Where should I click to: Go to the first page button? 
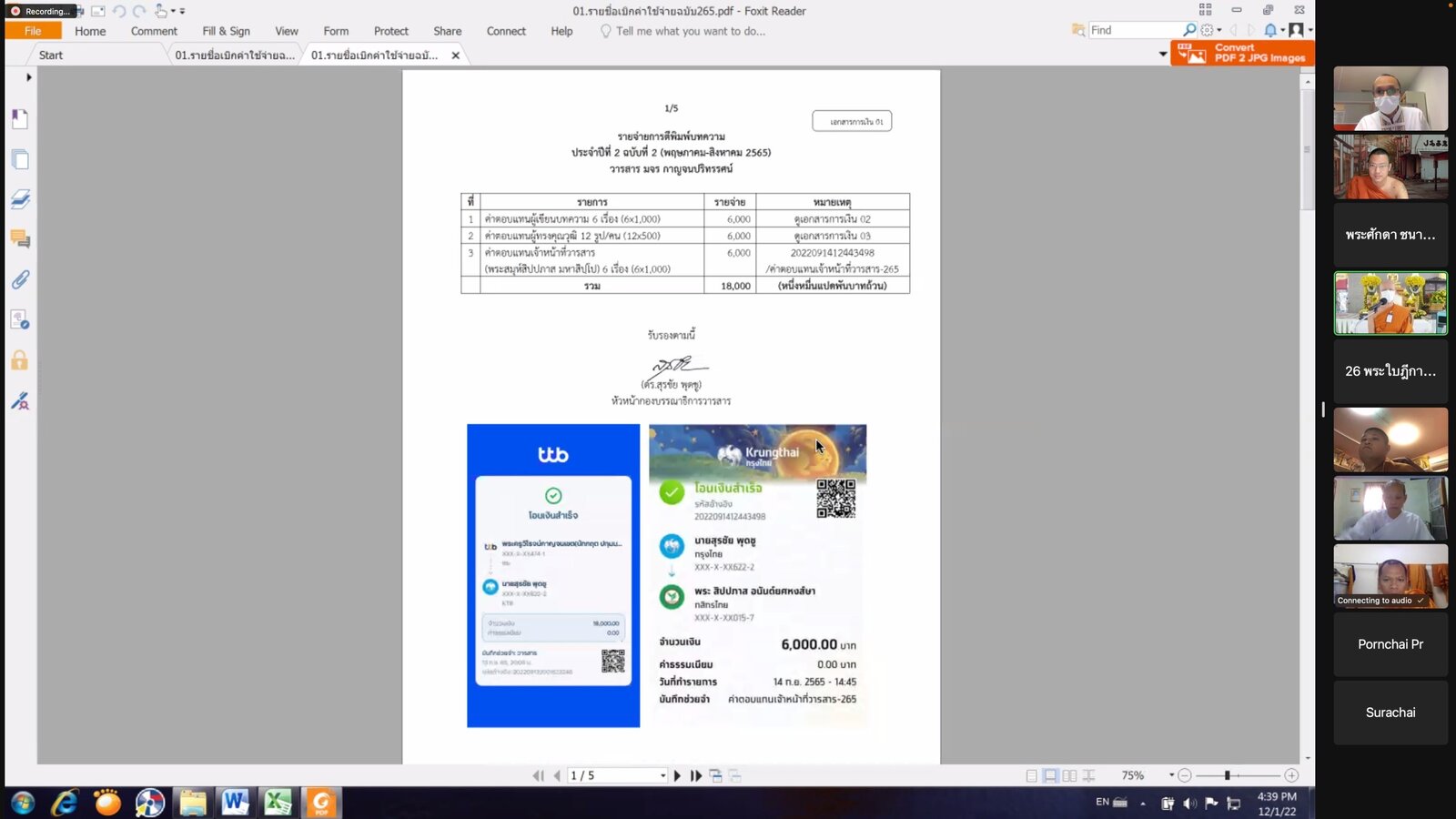coord(538,775)
